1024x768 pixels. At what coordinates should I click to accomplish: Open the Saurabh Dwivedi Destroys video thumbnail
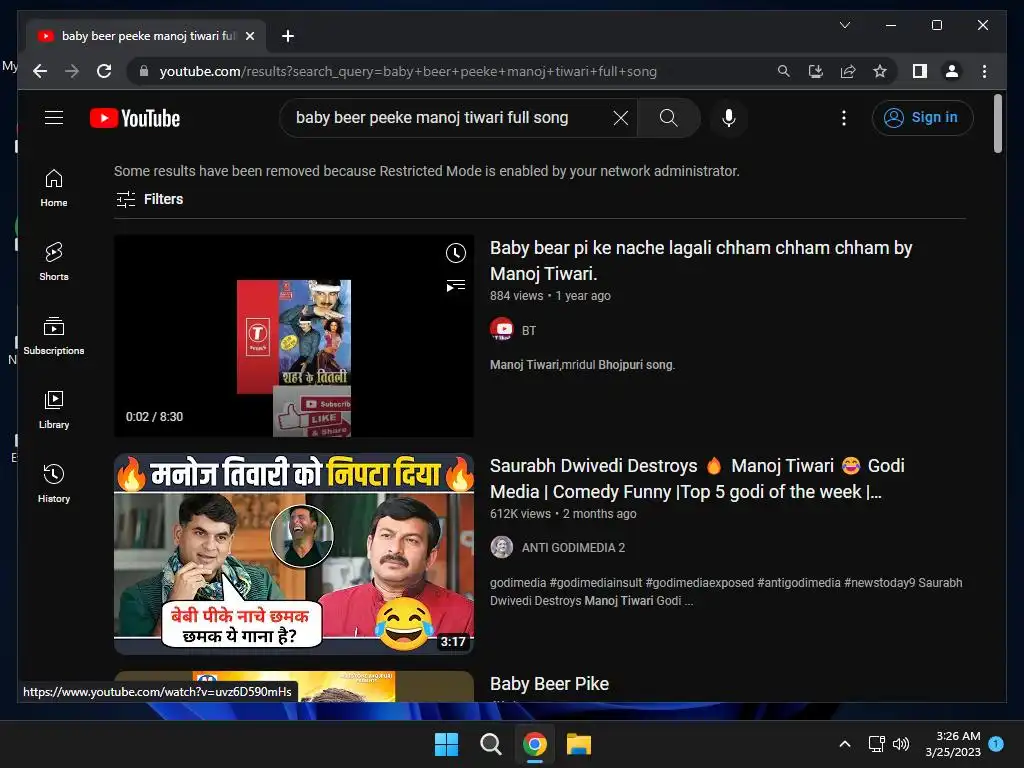click(294, 554)
